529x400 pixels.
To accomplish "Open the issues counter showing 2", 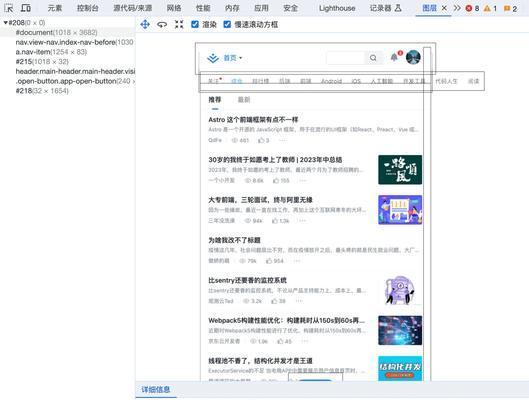I will (x=510, y=8).
